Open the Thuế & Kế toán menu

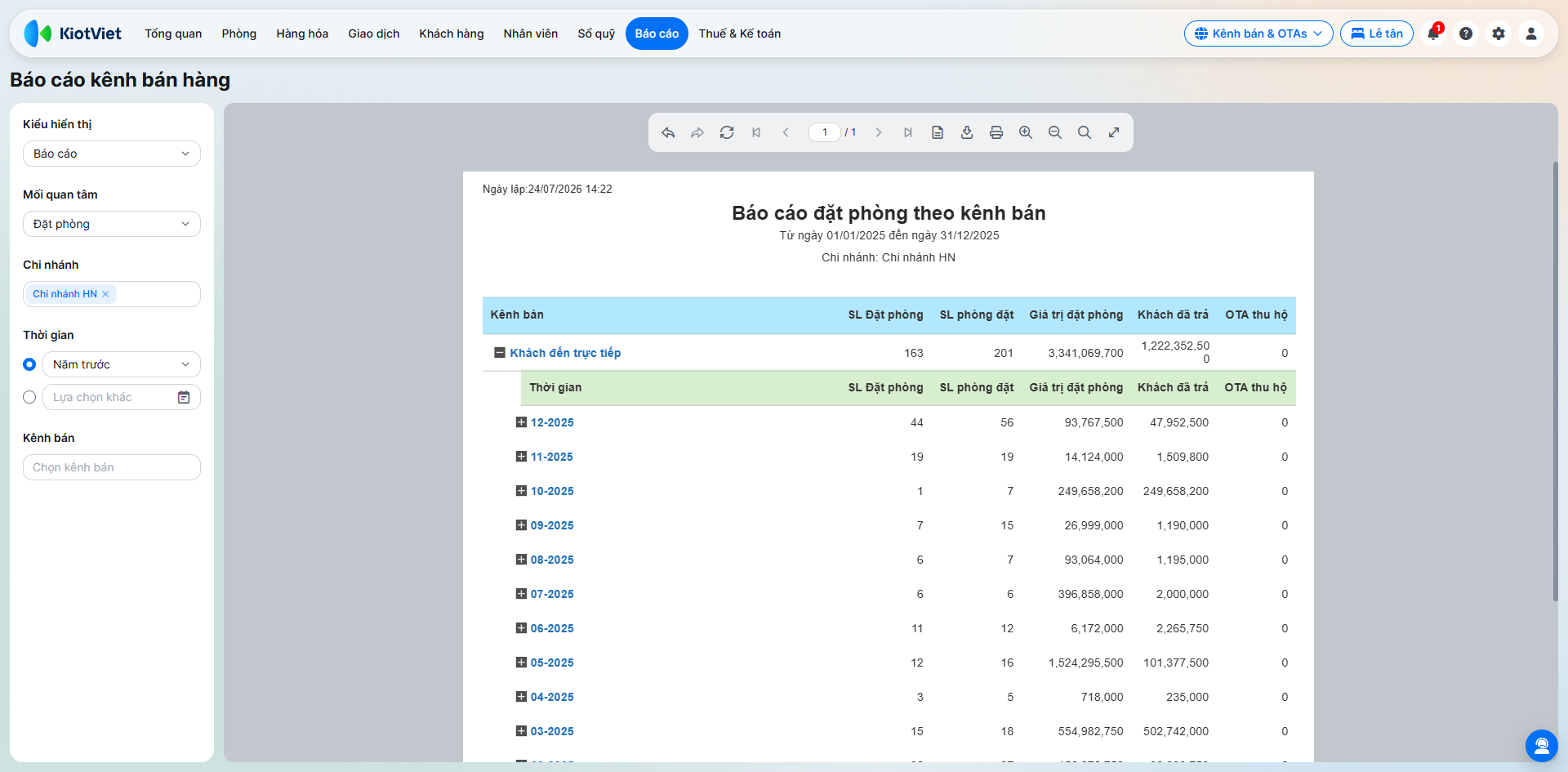click(740, 33)
